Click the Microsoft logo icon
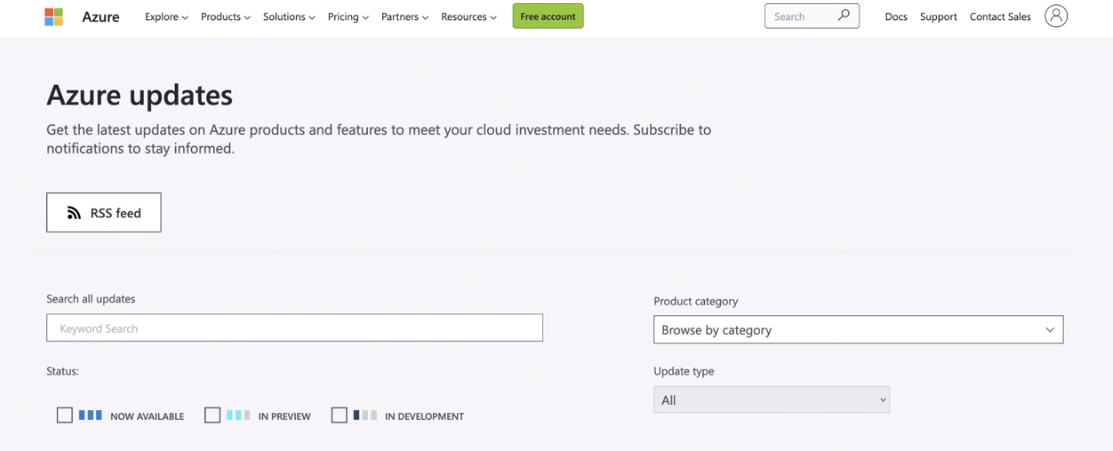 pyautogui.click(x=54, y=16)
